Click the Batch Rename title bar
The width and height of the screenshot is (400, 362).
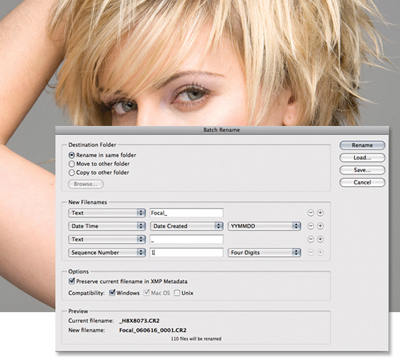click(x=222, y=130)
